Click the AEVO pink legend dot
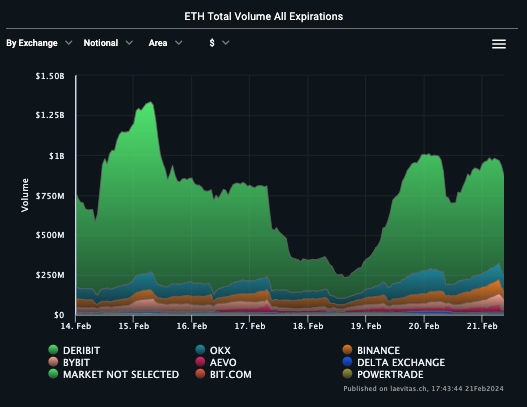 (200, 362)
